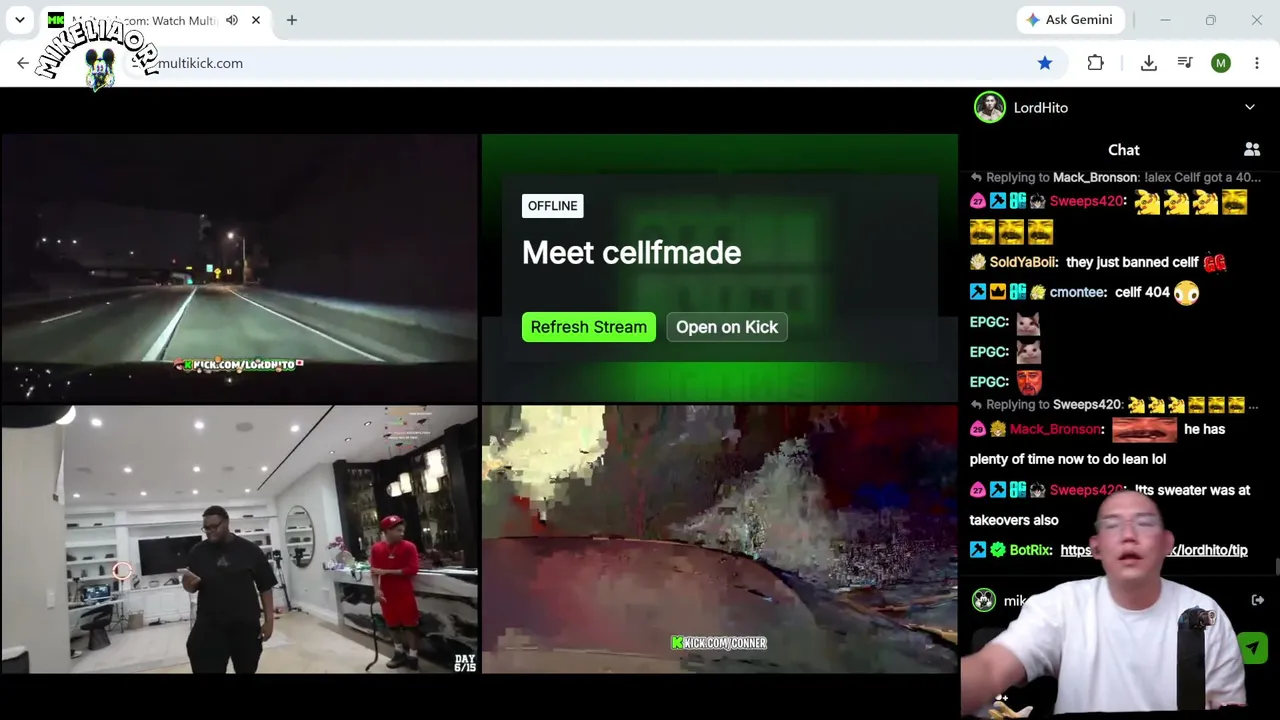Click the chat scrollbar thumb
Image resolution: width=1280 pixels, height=720 pixels.
tap(1276, 568)
